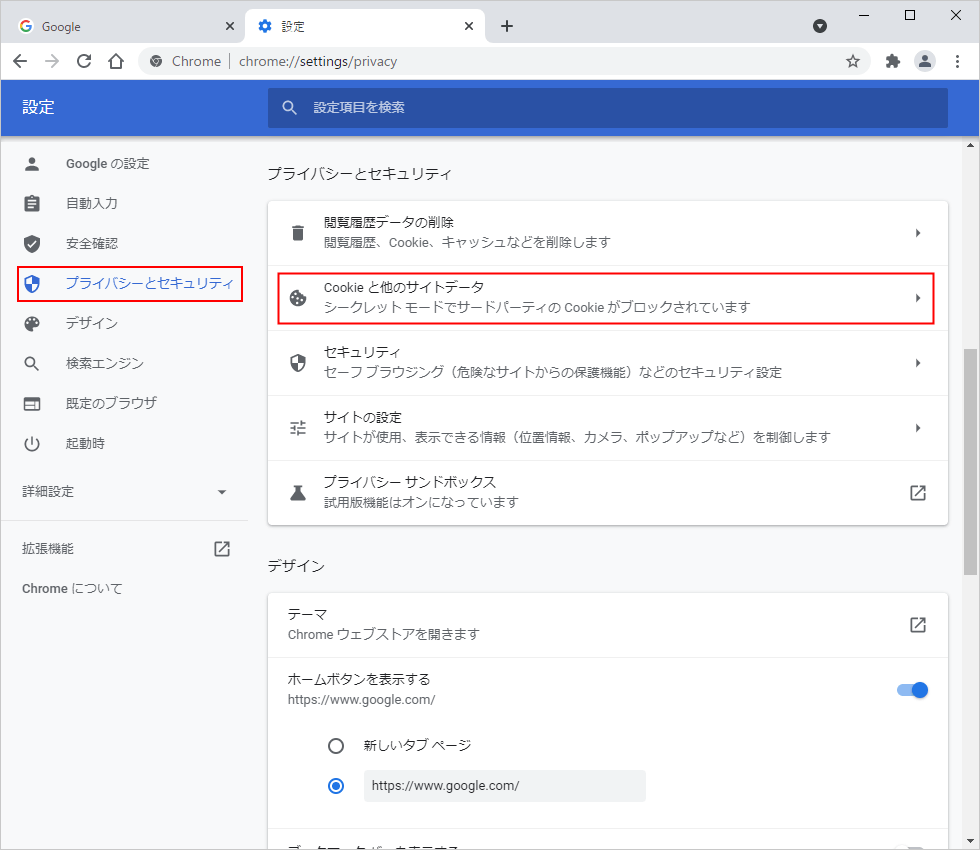
Task: Open サイトの設定 via its right arrow
Action: click(918, 428)
